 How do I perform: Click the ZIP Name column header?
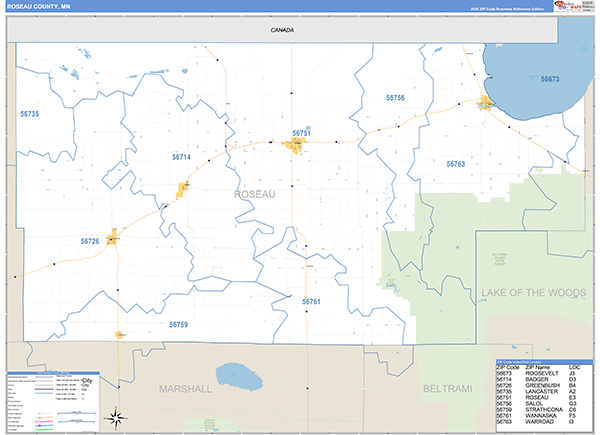pos(537,367)
